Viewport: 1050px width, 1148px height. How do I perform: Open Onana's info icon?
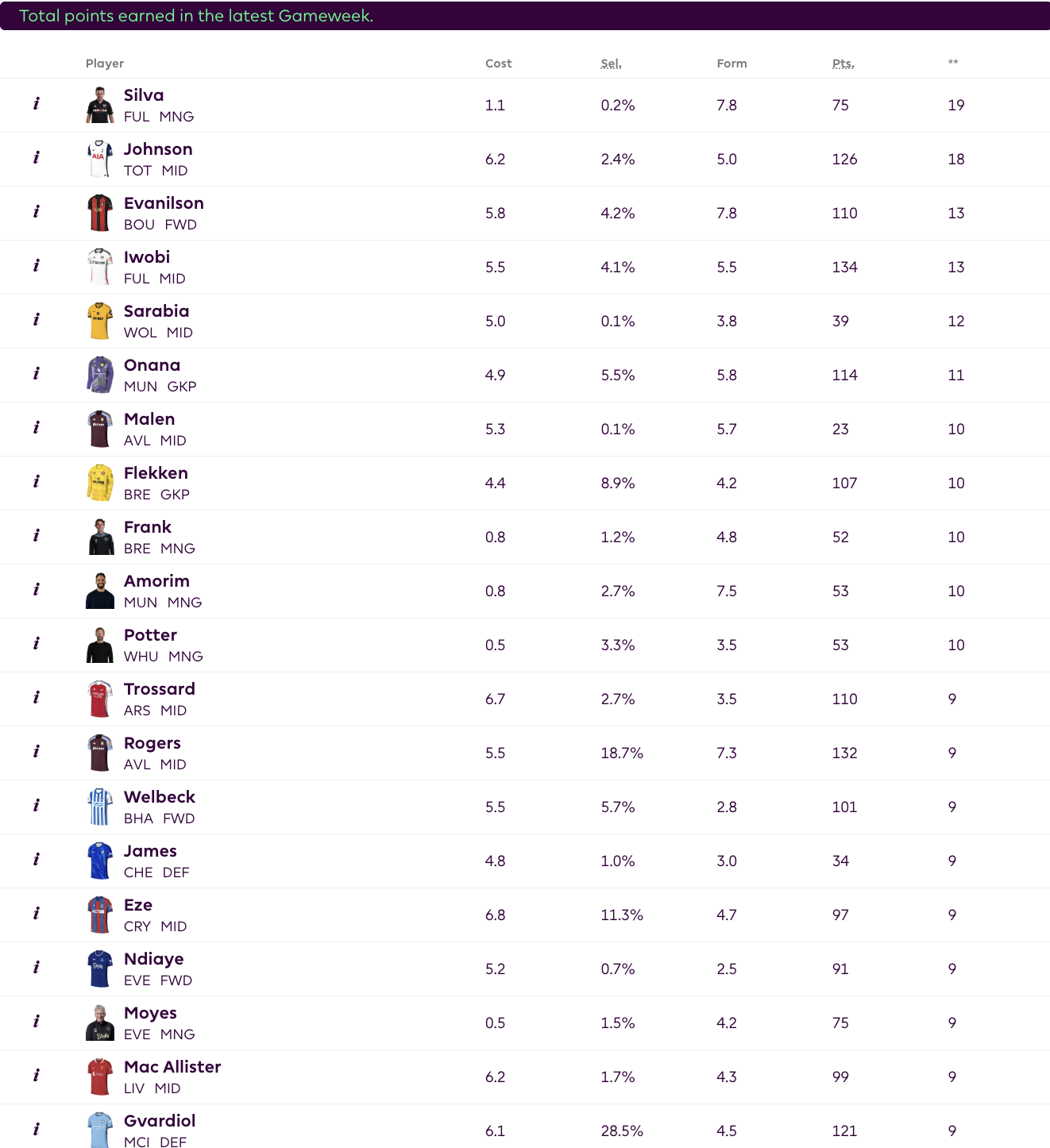click(36, 374)
